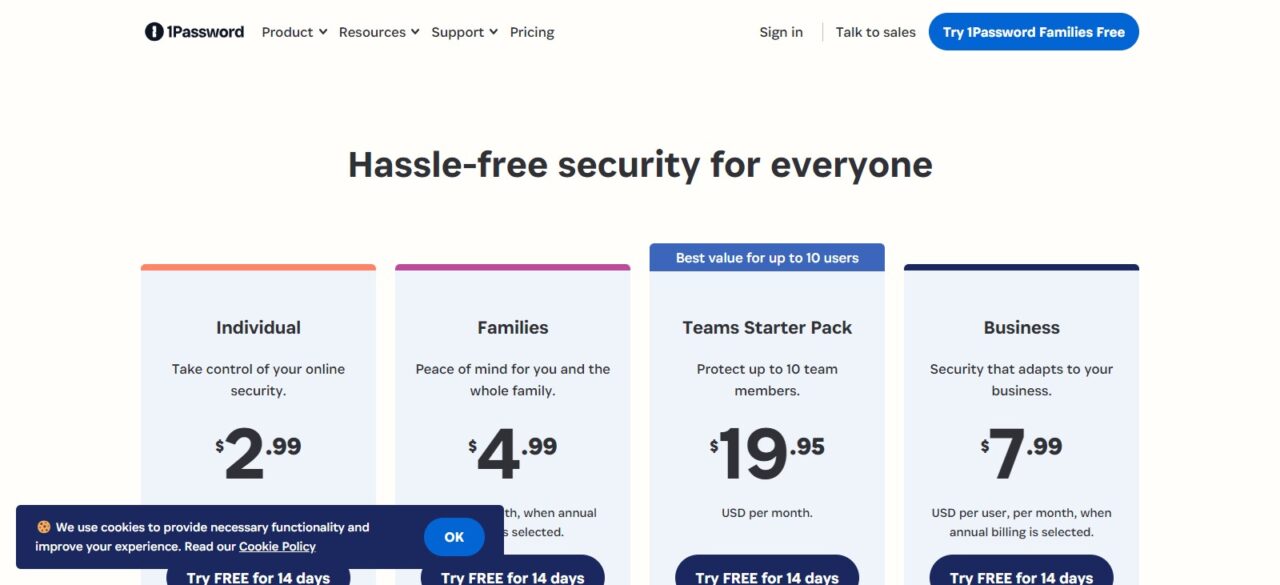Click Talk to sales

point(876,32)
